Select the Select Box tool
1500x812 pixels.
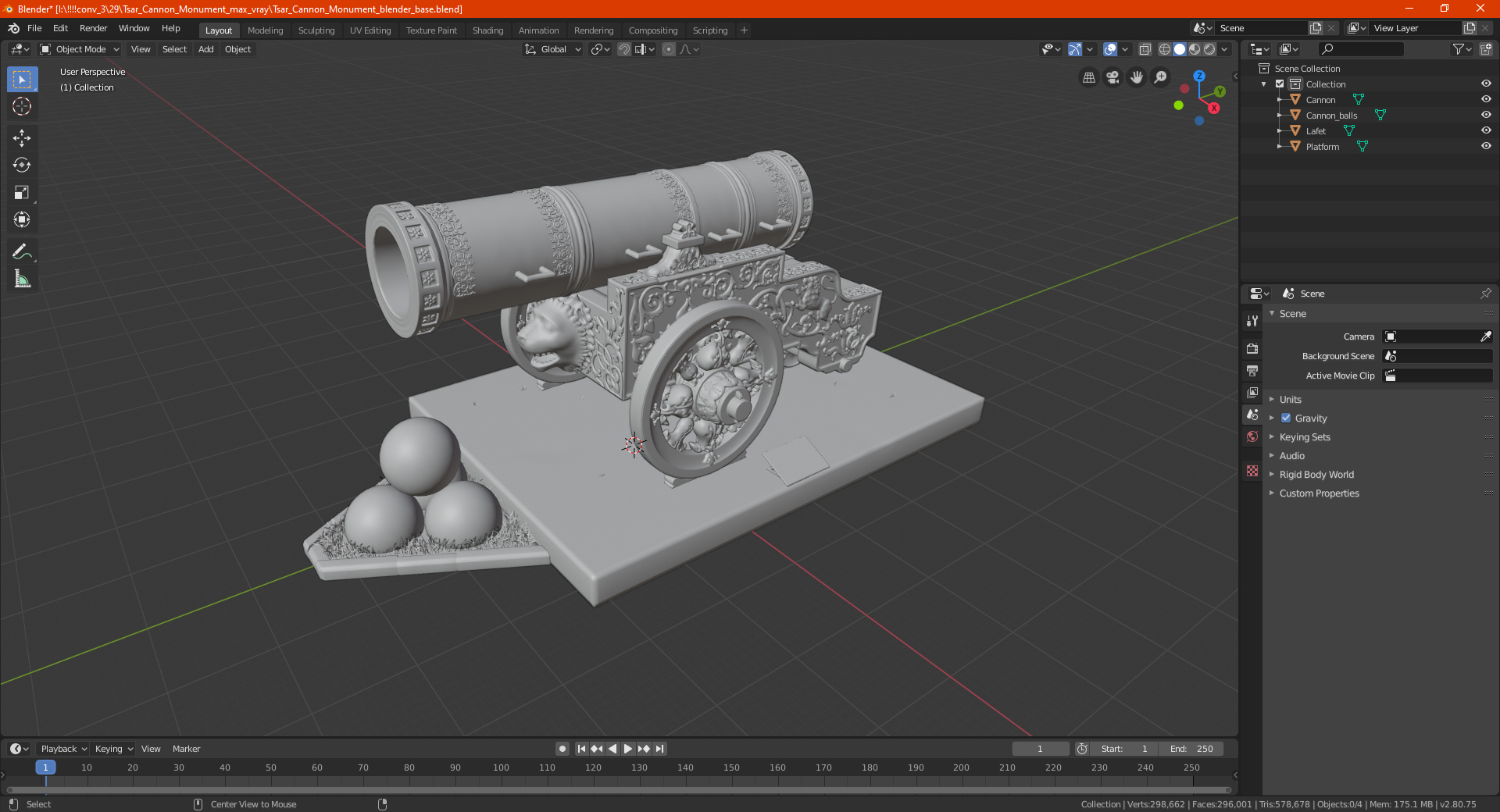(22, 79)
